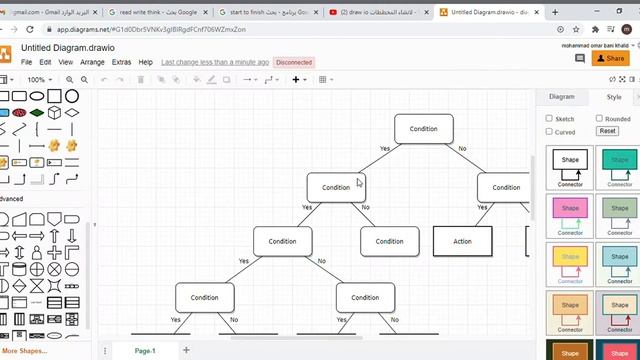Click the redo arrow in toolbar
Viewport: 640px width, 360px height.
pyautogui.click(x=120, y=80)
